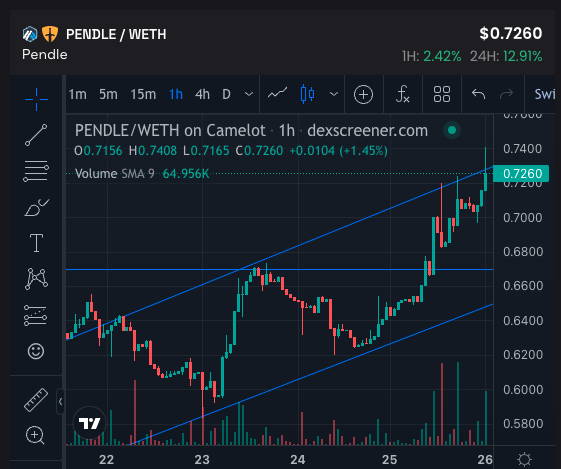Open the indicators fx menu

403,94
